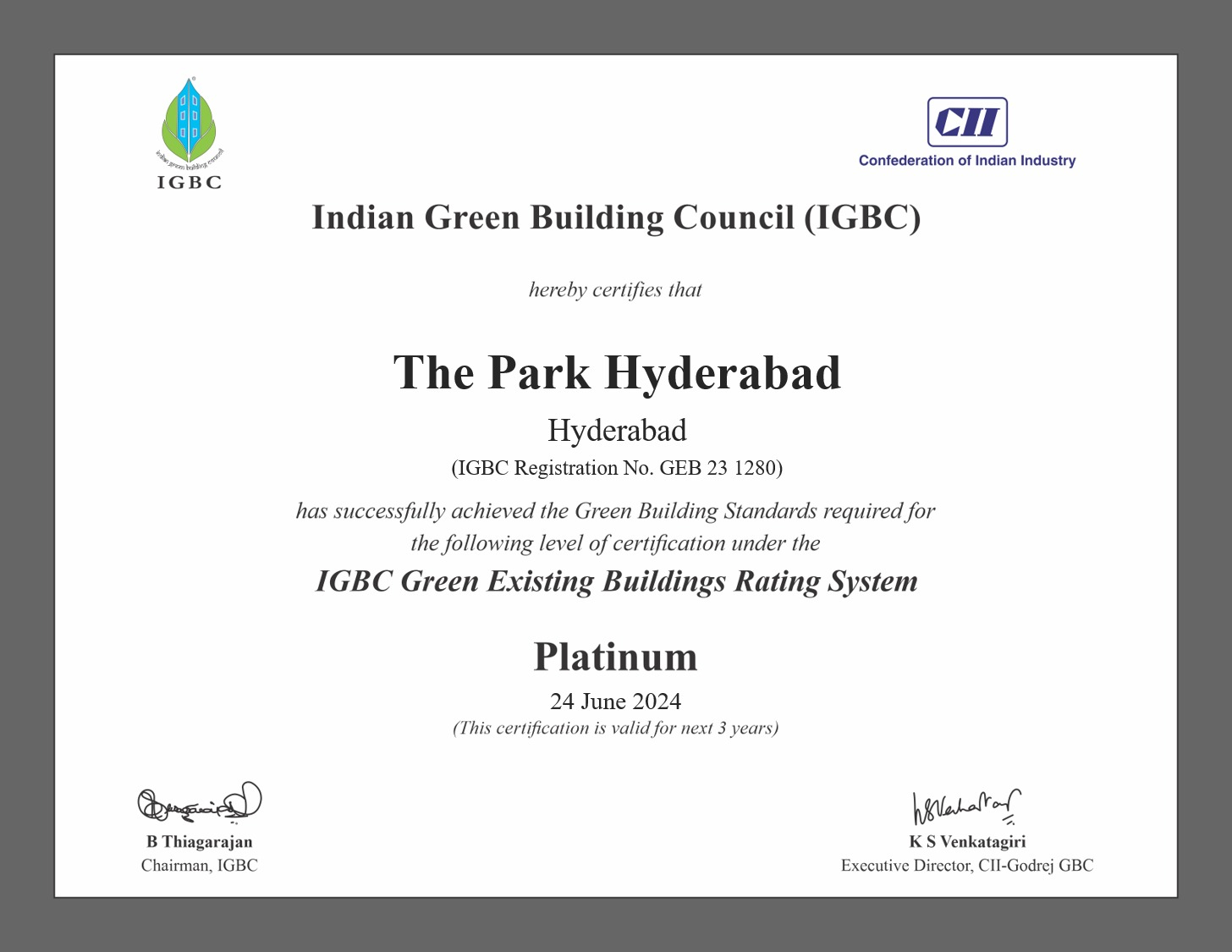Click K S Venkatagiri's signature
The image size is (1232, 952).
pyautogui.click(x=966, y=806)
